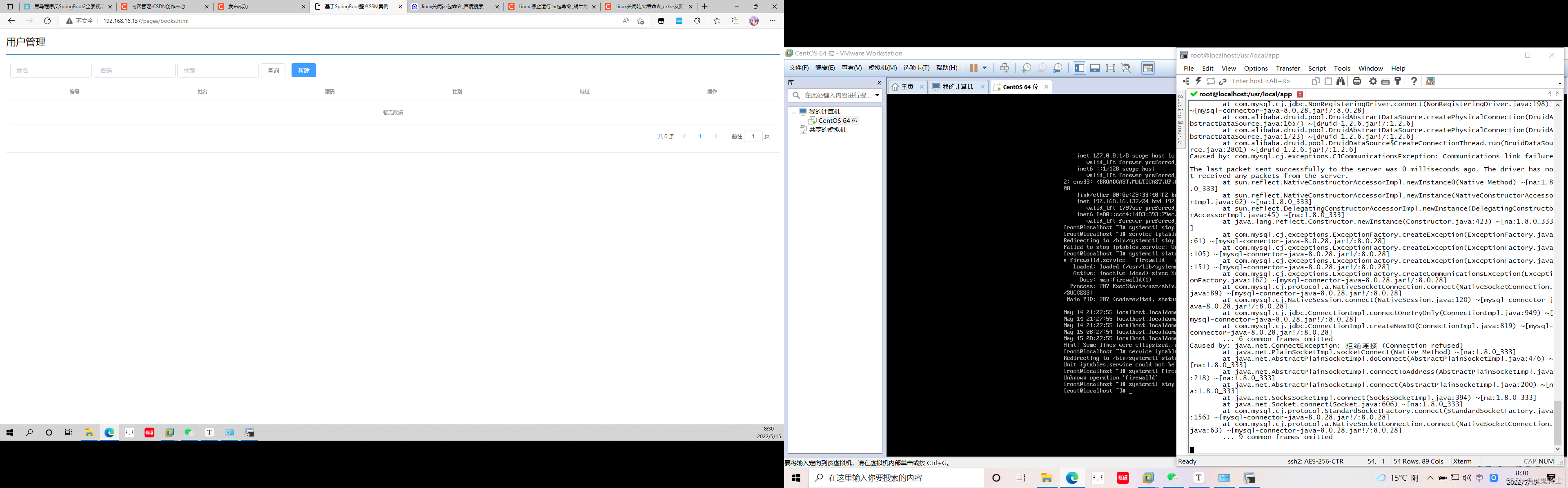Open the SecureCRT keymap editor keyboard icon
The image size is (1568, 488).
pos(1385,82)
